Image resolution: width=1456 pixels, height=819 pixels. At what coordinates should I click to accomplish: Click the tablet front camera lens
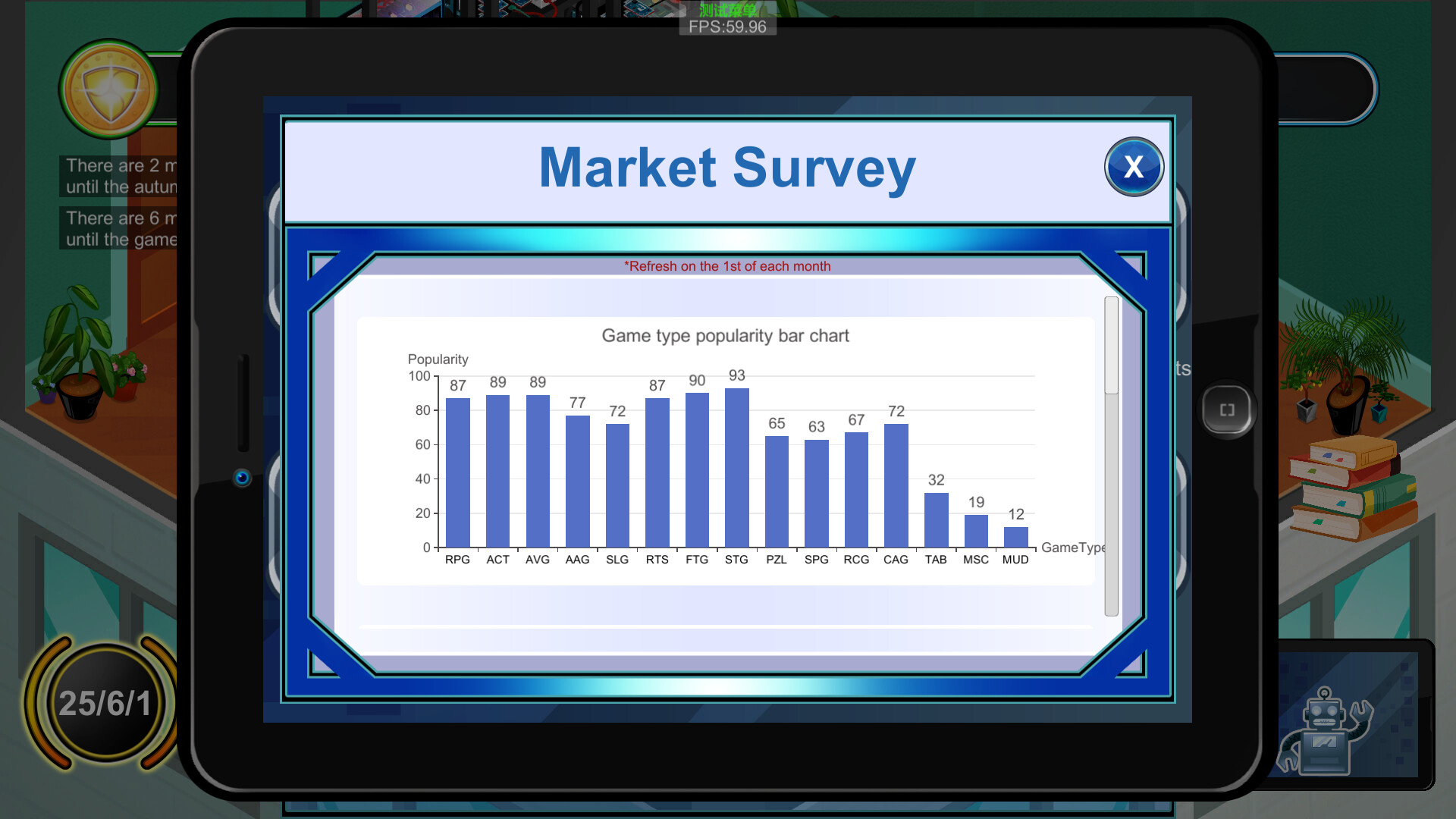click(x=242, y=478)
